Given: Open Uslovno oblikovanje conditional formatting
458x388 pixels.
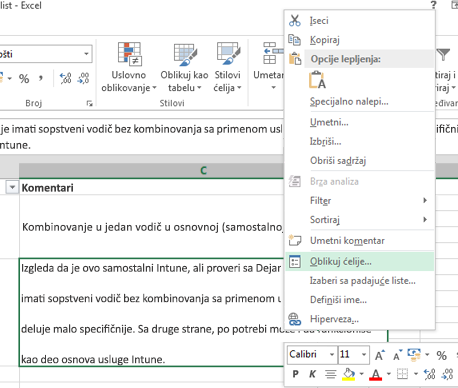Looking at the screenshot, I should pyautogui.click(x=129, y=68).
